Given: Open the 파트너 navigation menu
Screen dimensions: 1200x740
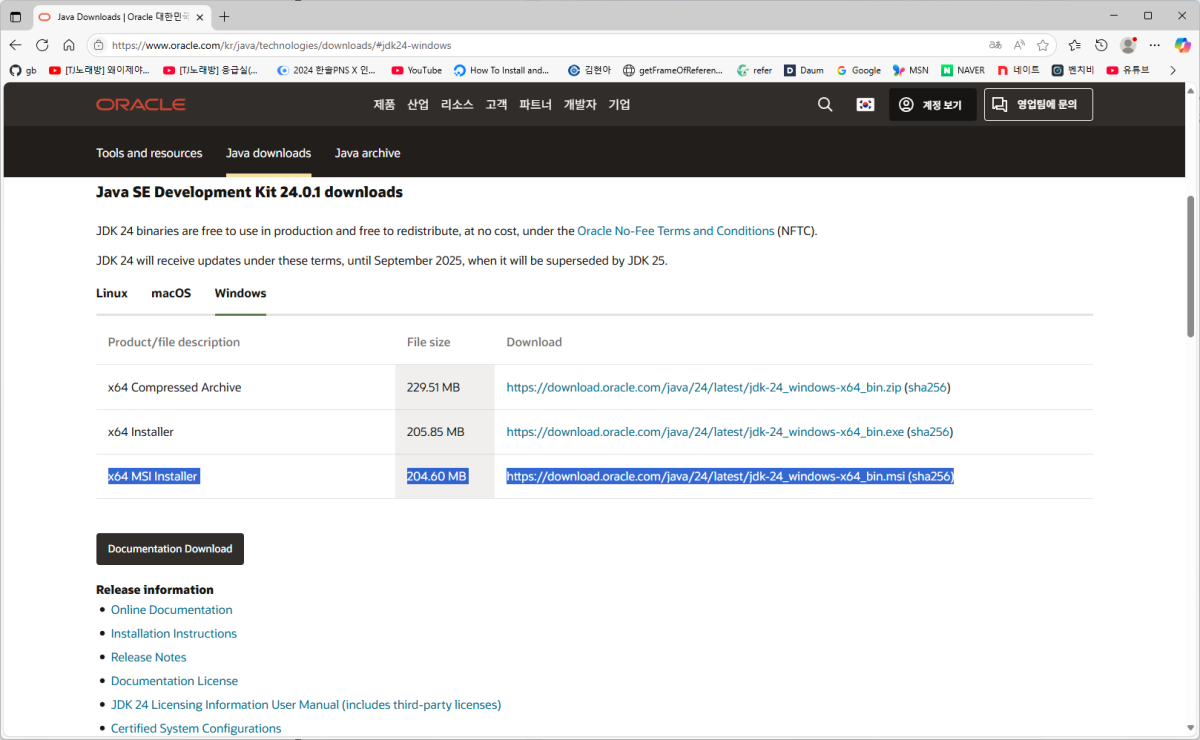Looking at the screenshot, I should 535,105.
